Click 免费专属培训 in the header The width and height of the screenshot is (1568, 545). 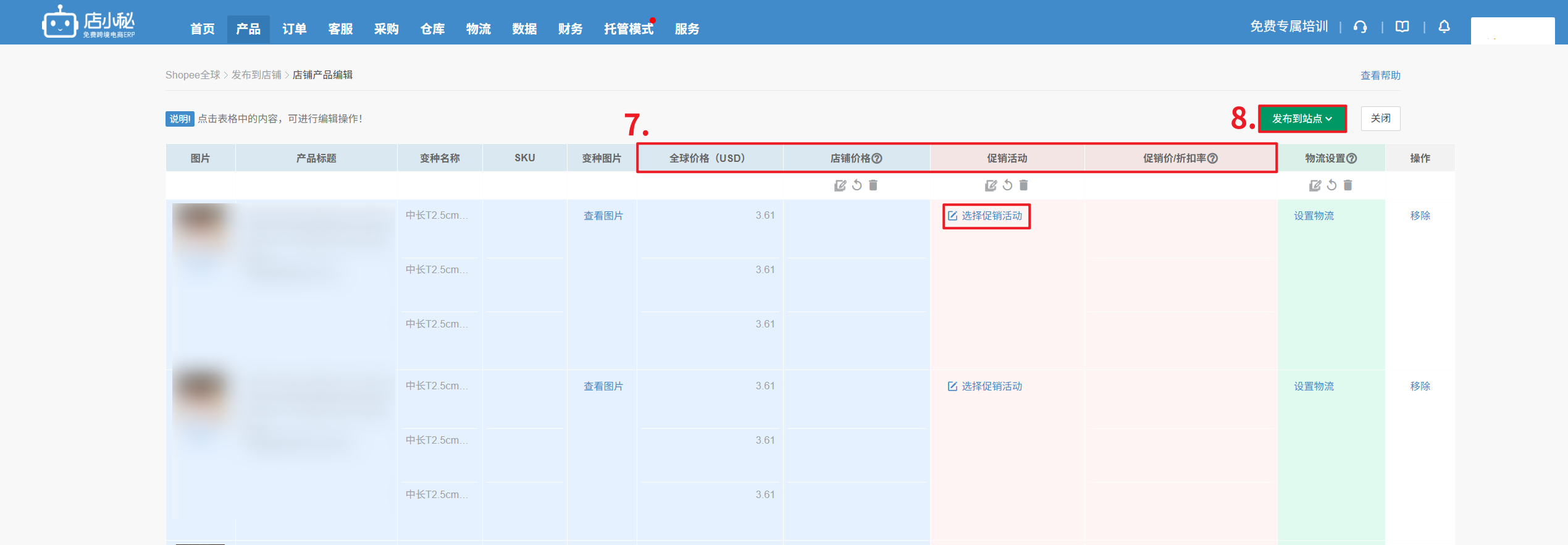click(x=1289, y=27)
